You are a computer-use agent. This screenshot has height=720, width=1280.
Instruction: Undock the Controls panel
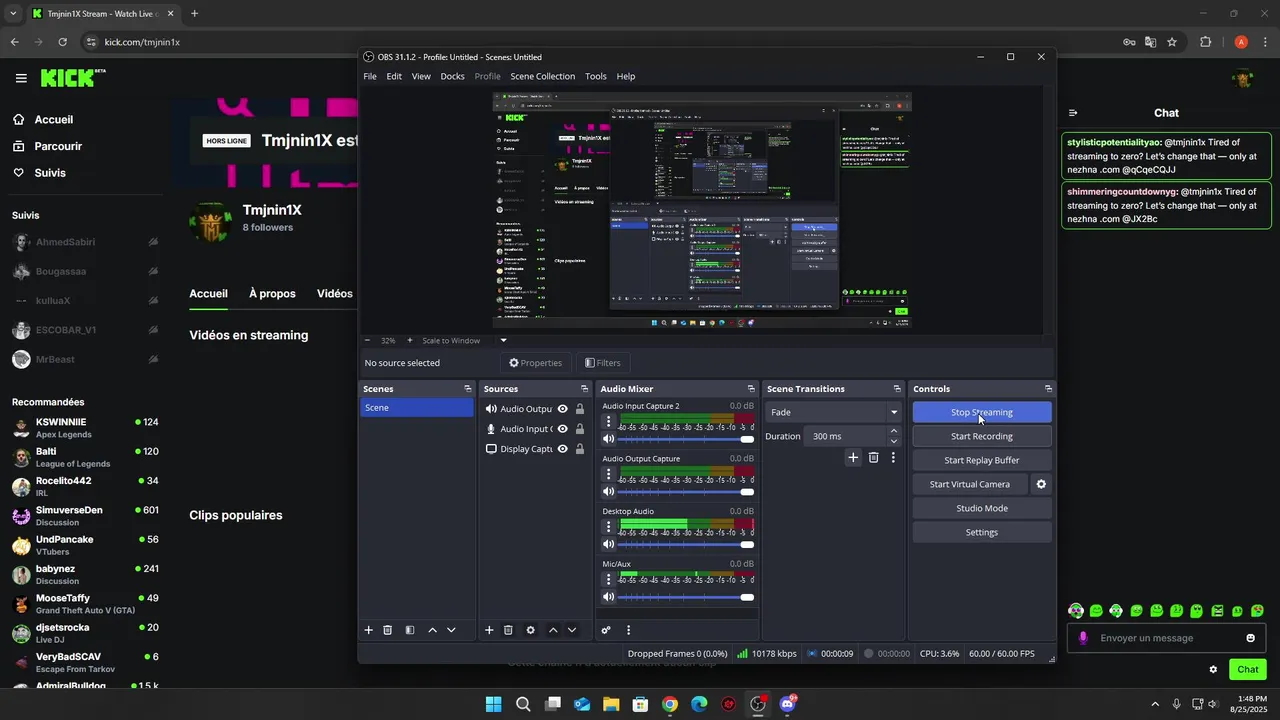(x=1048, y=389)
